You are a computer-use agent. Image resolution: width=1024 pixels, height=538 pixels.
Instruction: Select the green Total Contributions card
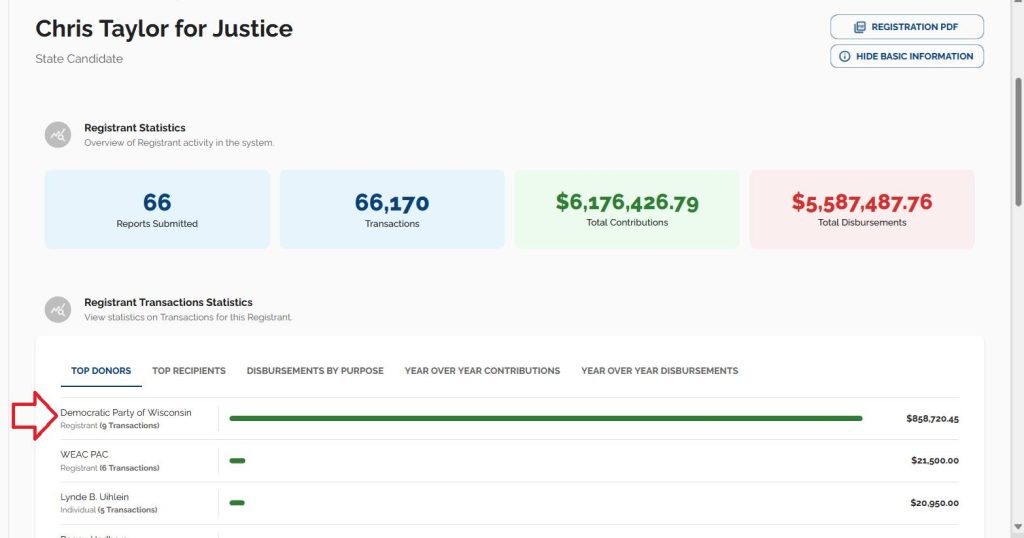(627, 209)
